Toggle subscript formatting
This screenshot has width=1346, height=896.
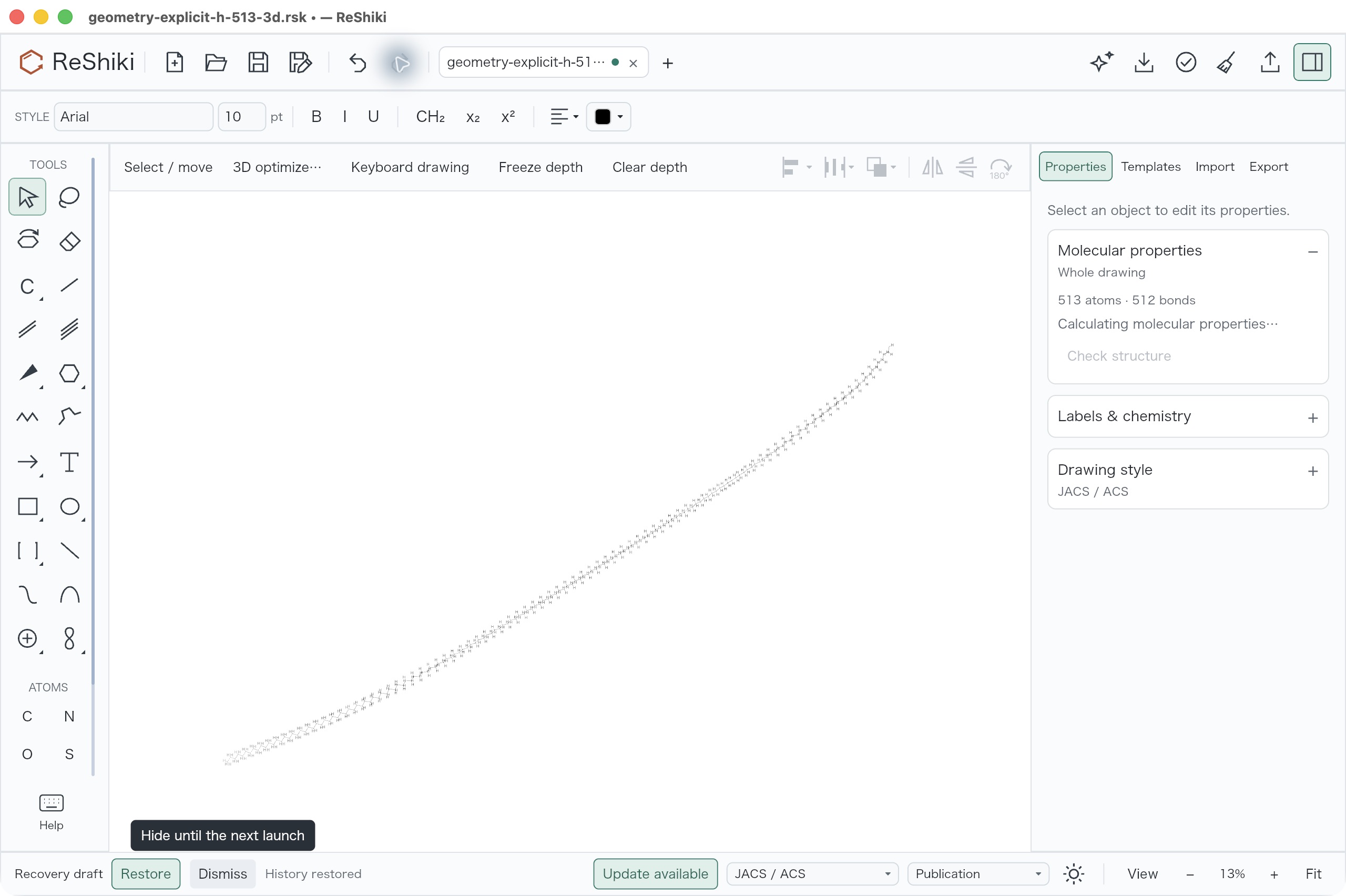[x=473, y=117]
